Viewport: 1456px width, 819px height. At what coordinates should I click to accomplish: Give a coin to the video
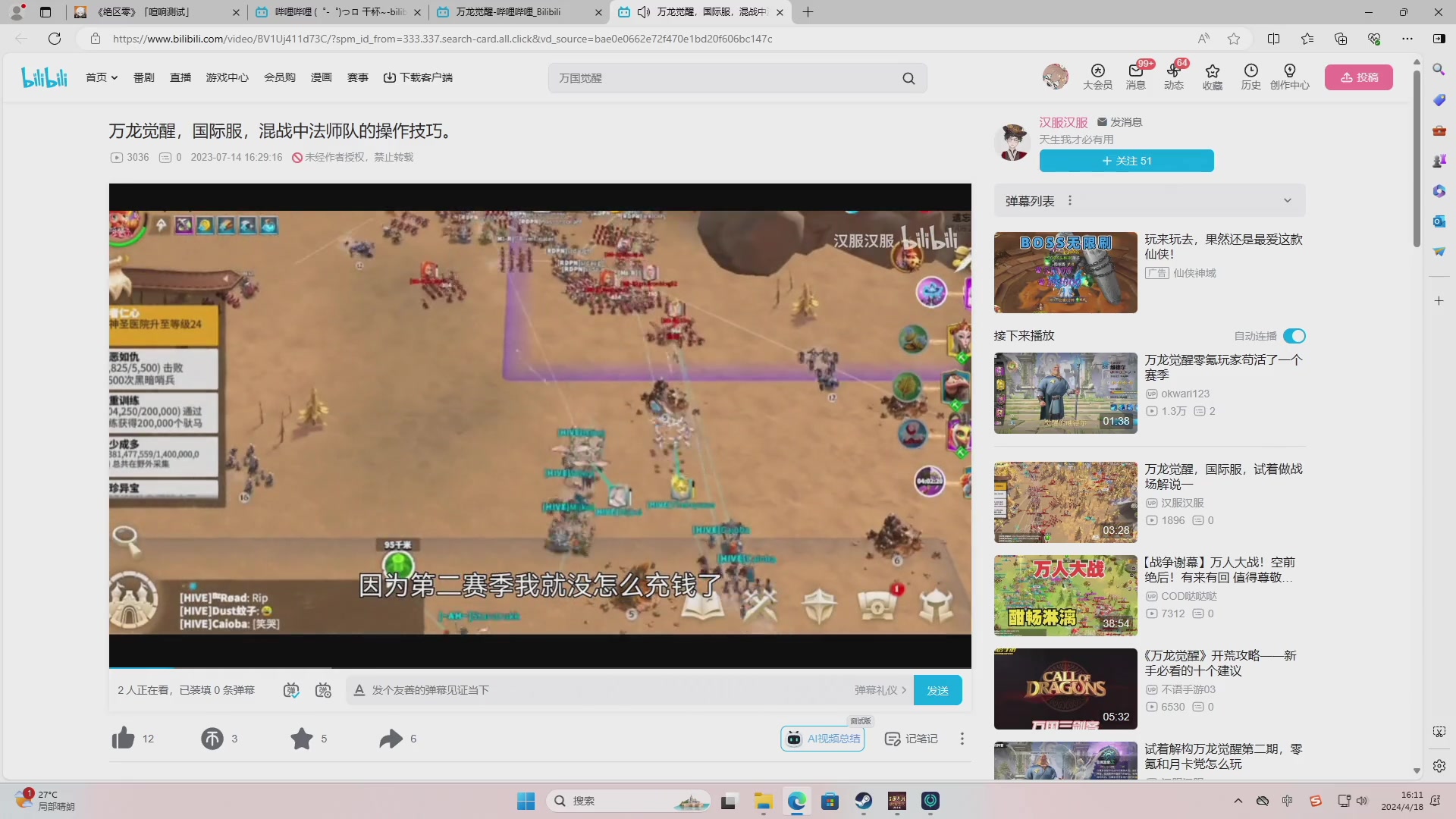pos(212,738)
